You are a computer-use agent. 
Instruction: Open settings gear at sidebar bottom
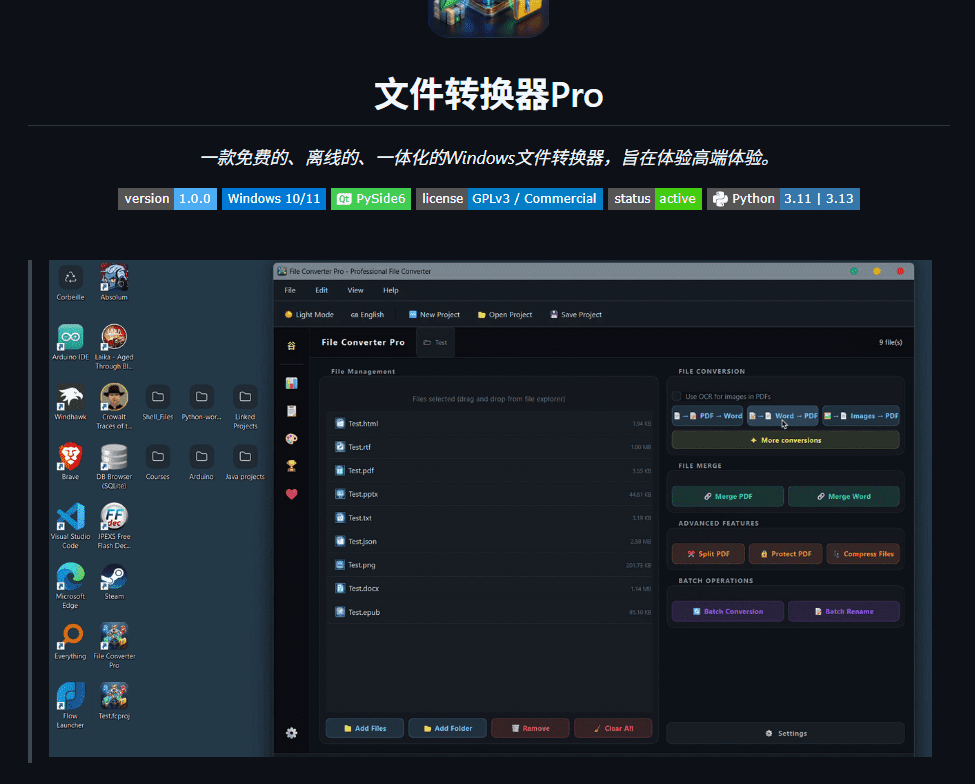coord(291,733)
